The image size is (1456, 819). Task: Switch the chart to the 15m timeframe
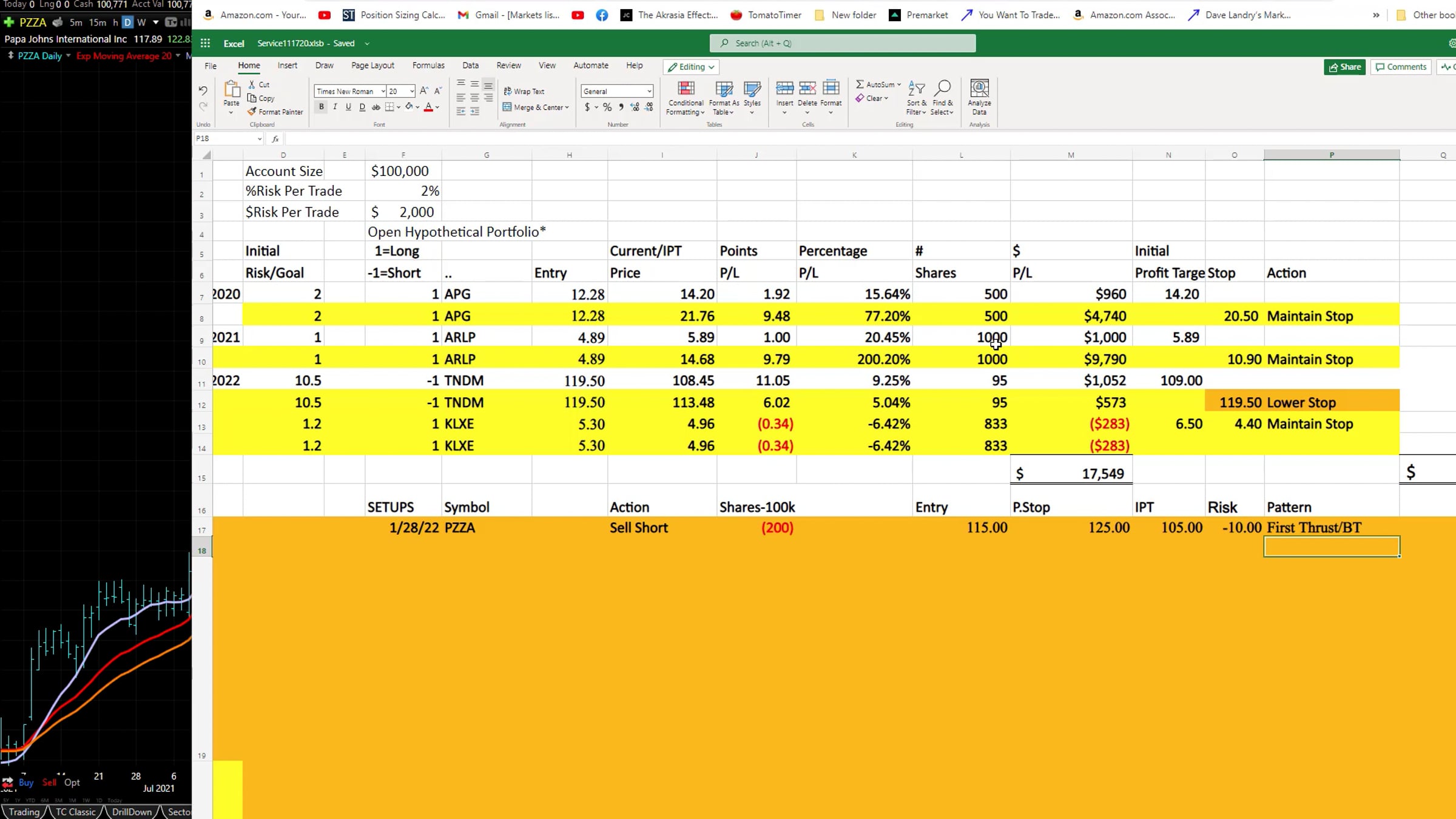98,22
